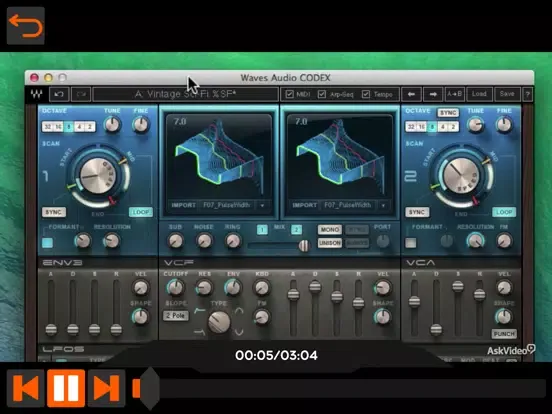Viewport: 552px width, 414px height.
Task: Click oscillator 2 RESOLUTION knob
Action: 475,241
